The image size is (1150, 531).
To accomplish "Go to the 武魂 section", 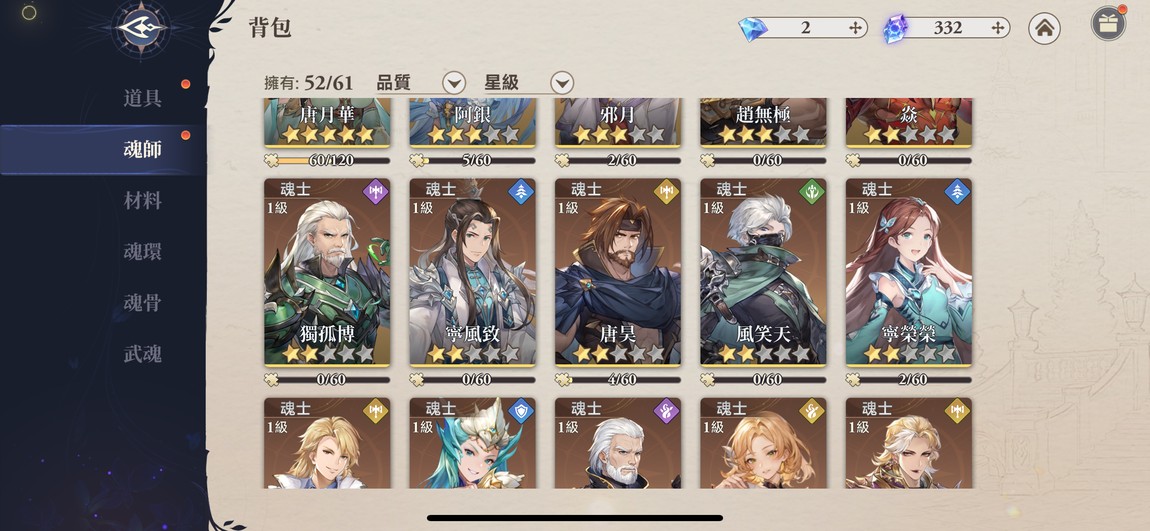I will [142, 354].
